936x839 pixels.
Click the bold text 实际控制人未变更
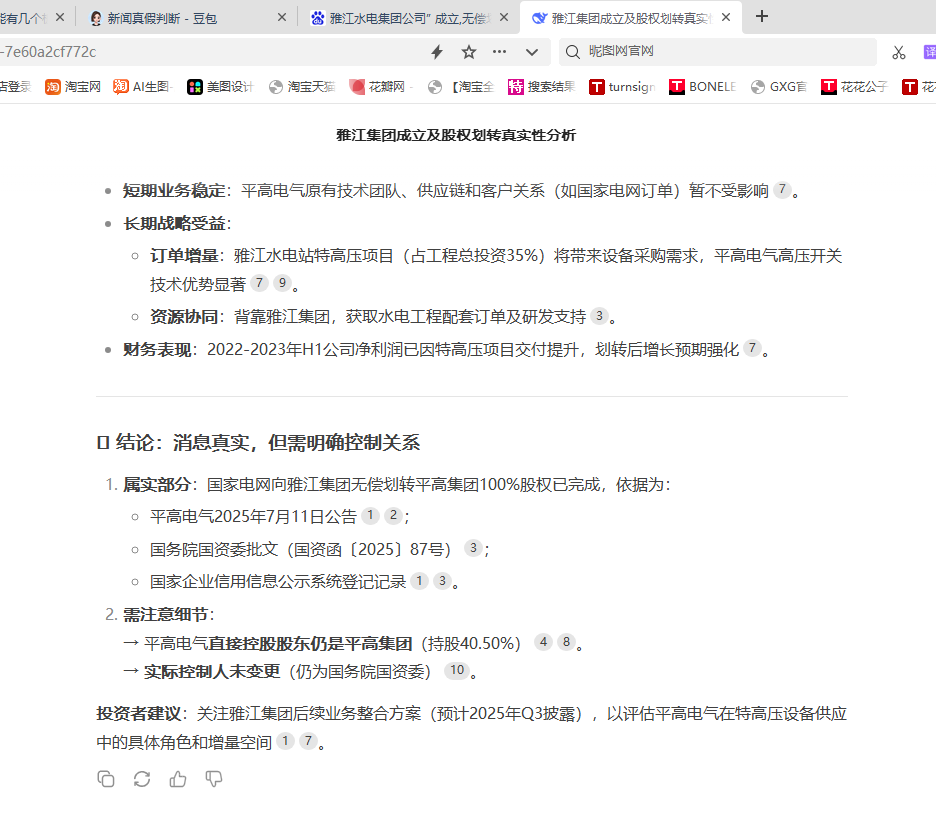coord(212,672)
